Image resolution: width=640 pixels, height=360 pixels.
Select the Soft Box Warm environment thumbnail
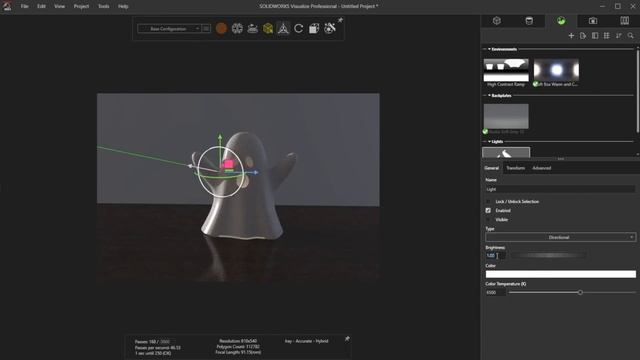point(556,70)
